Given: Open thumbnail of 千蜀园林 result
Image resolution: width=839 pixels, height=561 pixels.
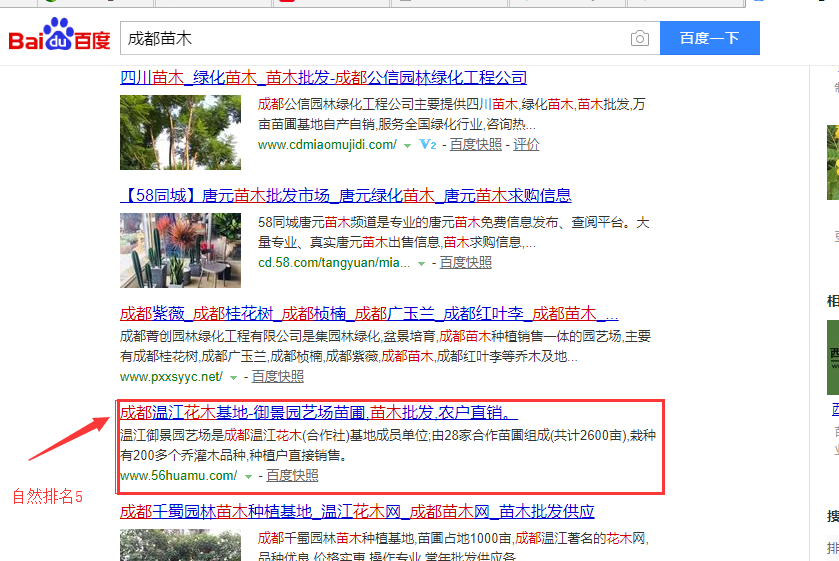Looking at the screenshot, I should (x=180, y=545).
